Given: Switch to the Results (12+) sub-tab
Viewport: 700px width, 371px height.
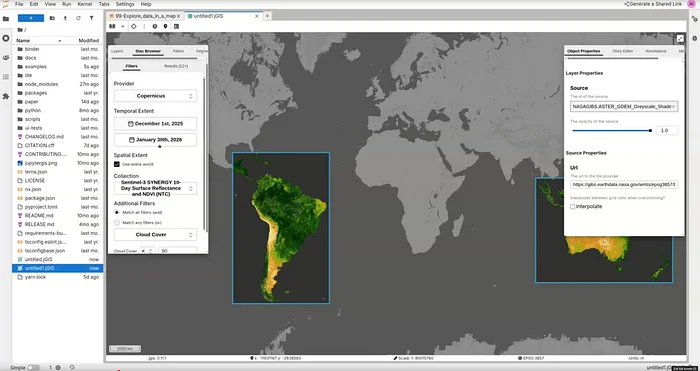Looking at the screenshot, I should click(176, 66).
